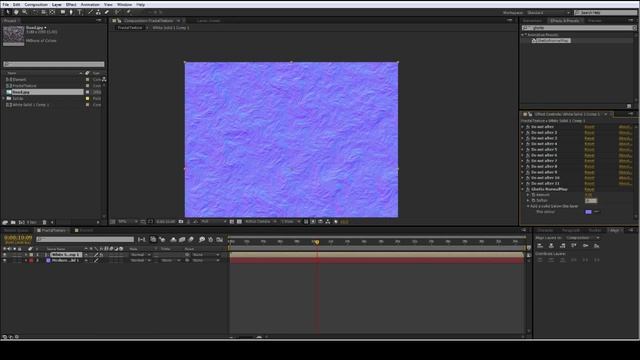Reset the Do not alter 10 effect

(589, 178)
